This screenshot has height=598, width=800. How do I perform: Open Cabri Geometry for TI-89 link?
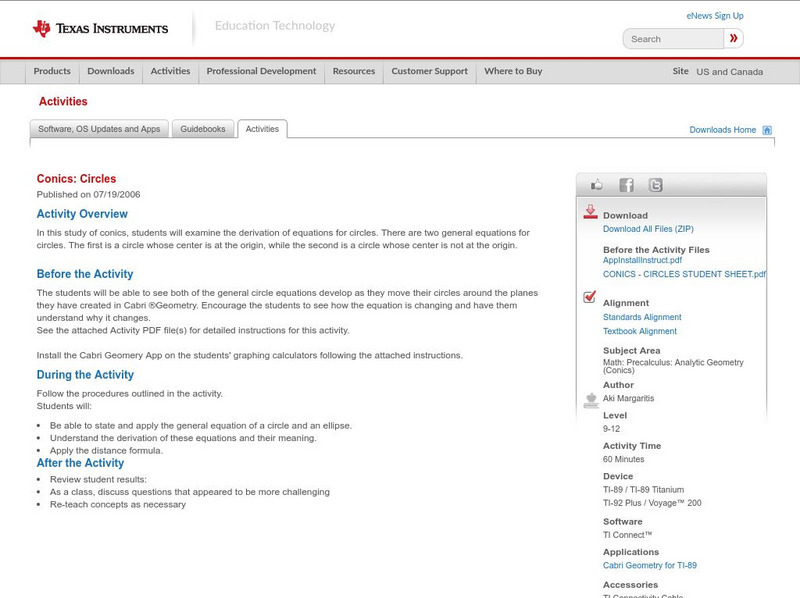649,565
